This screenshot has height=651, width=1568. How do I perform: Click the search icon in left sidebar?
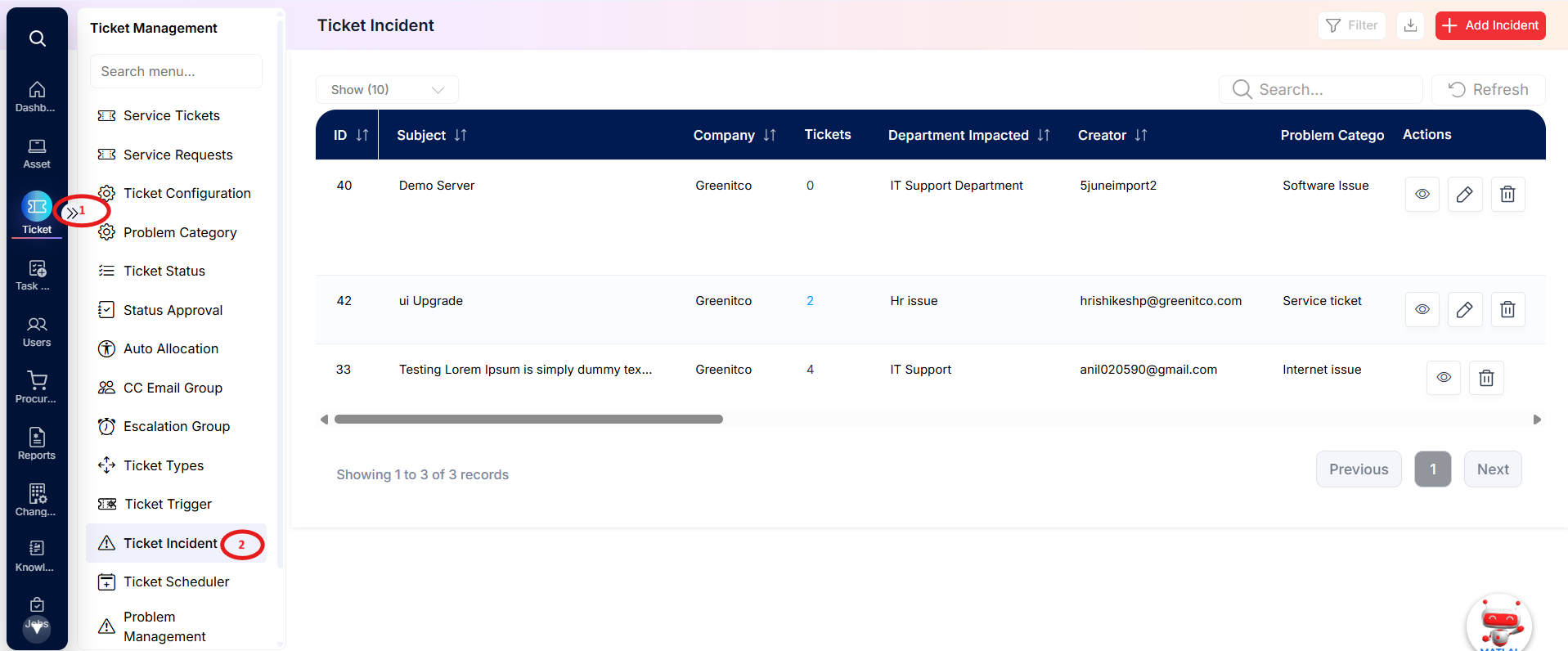point(37,38)
